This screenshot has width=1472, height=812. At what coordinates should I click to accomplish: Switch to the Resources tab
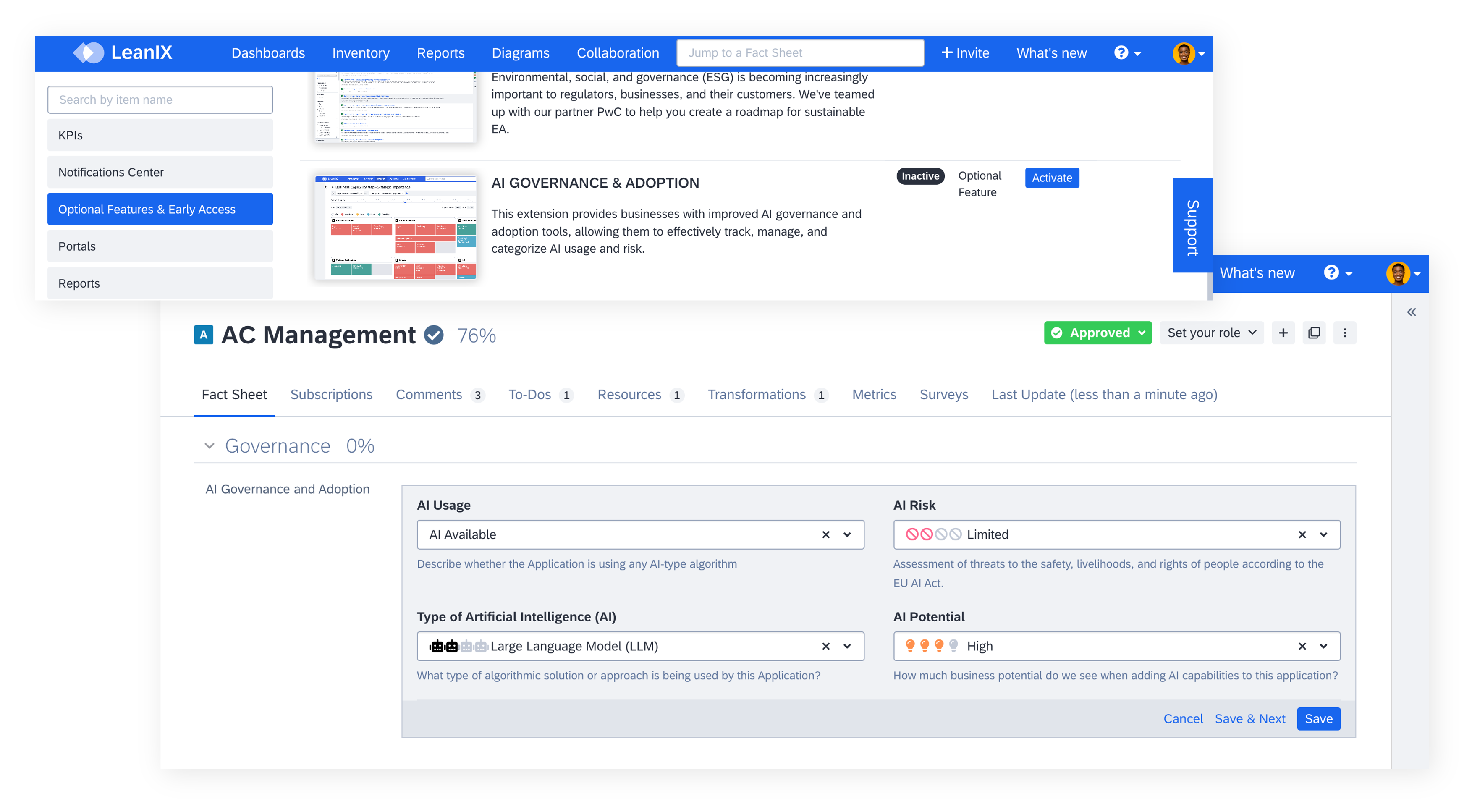641,394
